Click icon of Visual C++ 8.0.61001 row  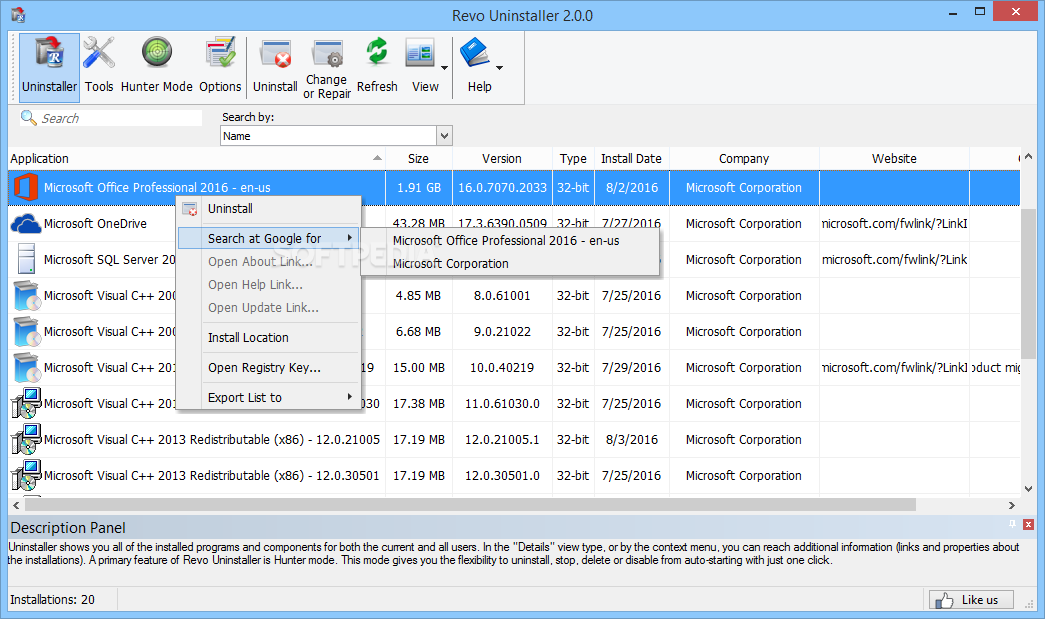[x=27, y=295]
